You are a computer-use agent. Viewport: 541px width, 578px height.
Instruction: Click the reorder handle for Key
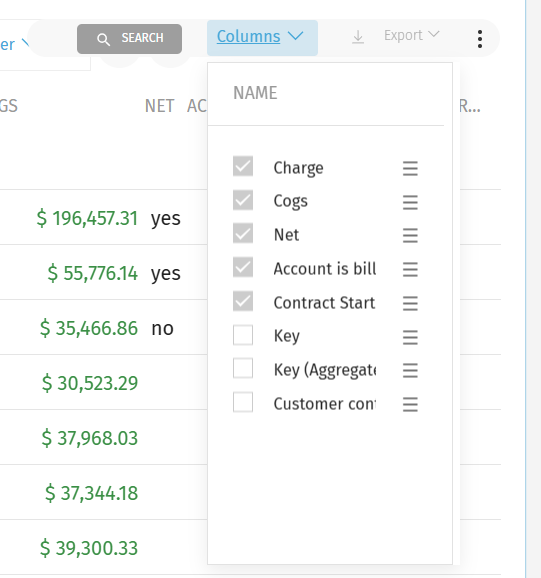tap(410, 337)
